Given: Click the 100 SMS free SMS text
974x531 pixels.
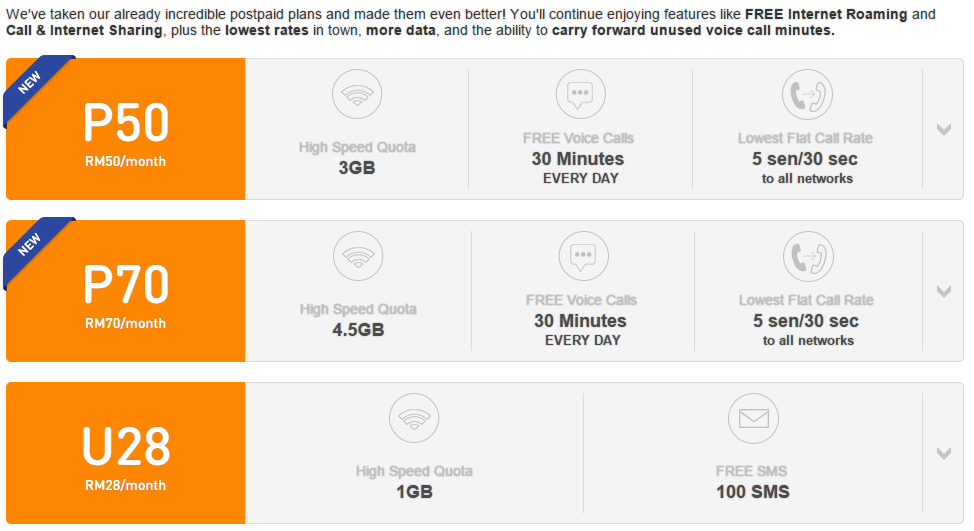Looking at the screenshot, I should point(753,492).
